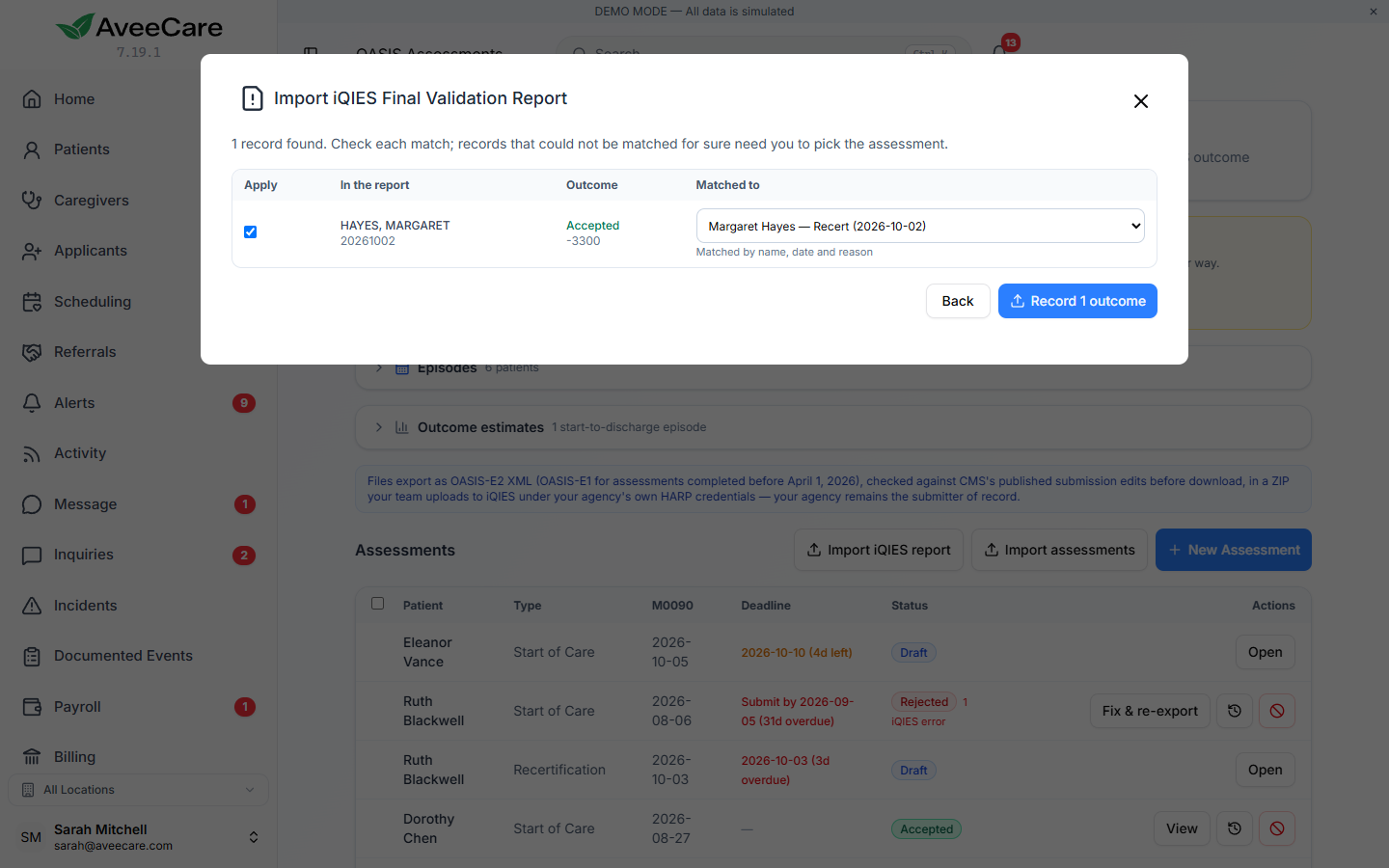Viewport: 1389px width, 868px height.
Task: Click the Alerts bell icon in sidebar
Action: (x=32, y=403)
